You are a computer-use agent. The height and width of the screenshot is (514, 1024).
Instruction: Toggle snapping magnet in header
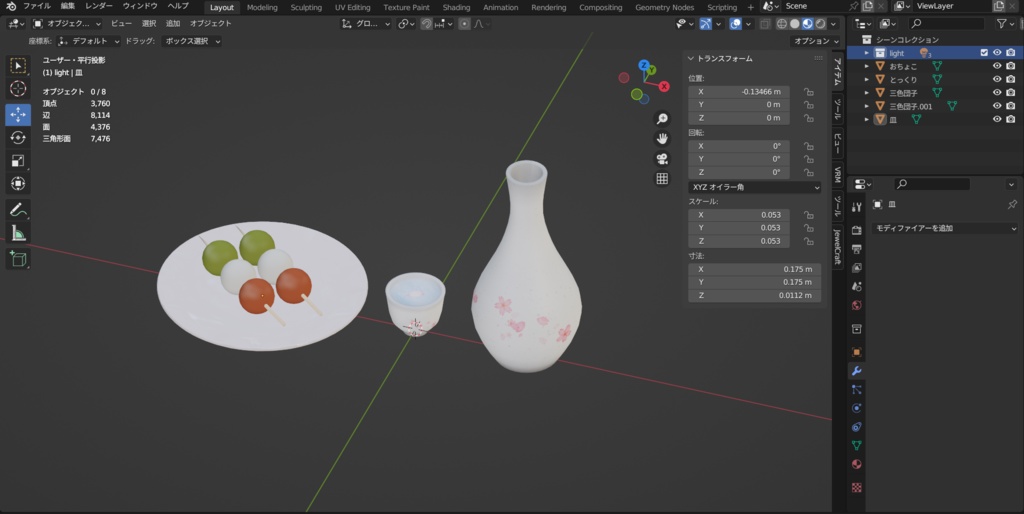coord(426,24)
